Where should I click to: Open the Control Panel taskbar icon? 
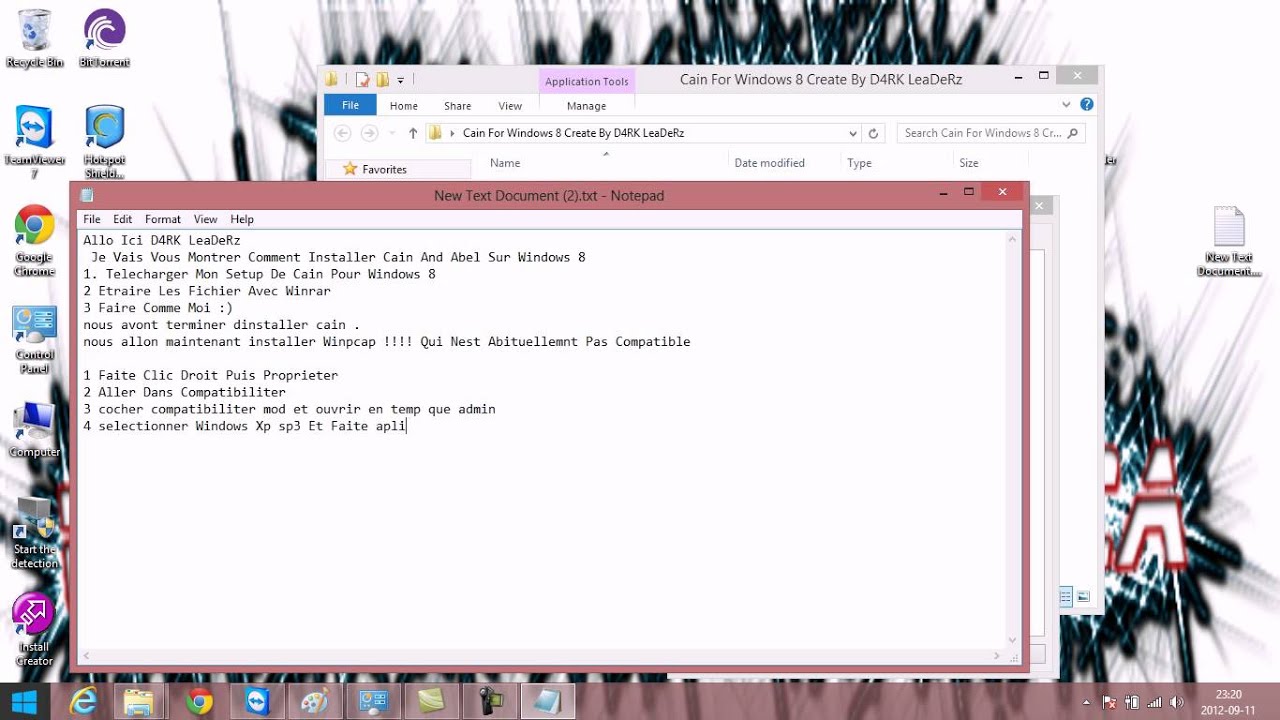coord(373,701)
